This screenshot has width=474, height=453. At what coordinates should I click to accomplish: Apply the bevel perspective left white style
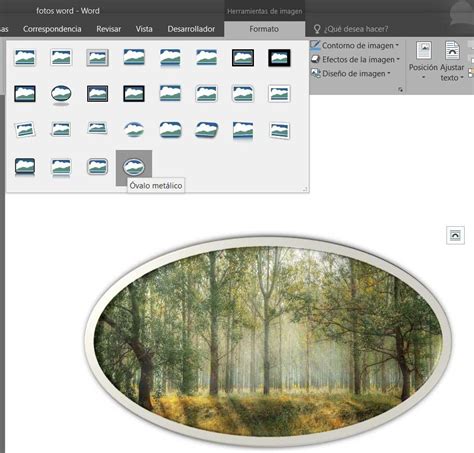coord(279,131)
